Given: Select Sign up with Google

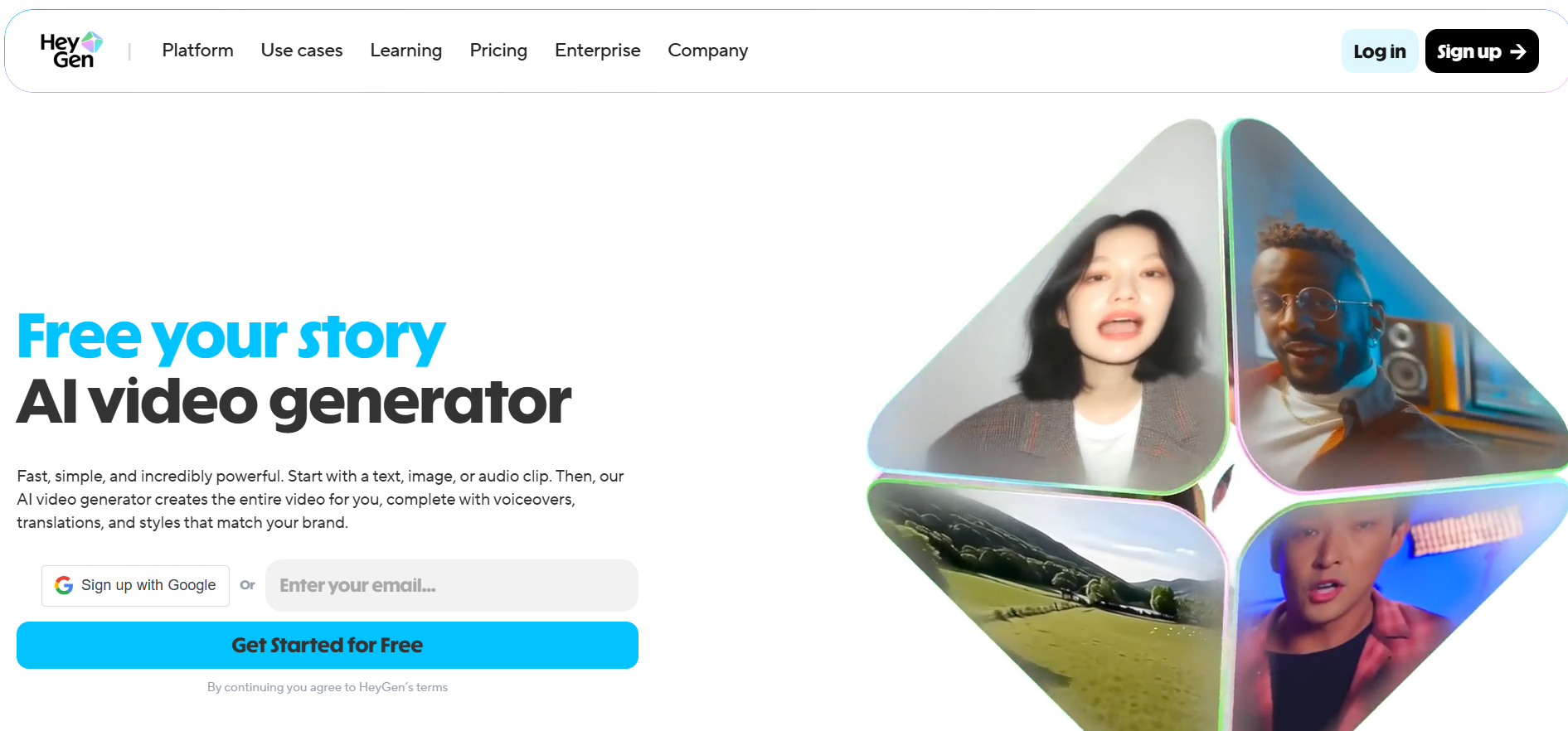Looking at the screenshot, I should [135, 586].
